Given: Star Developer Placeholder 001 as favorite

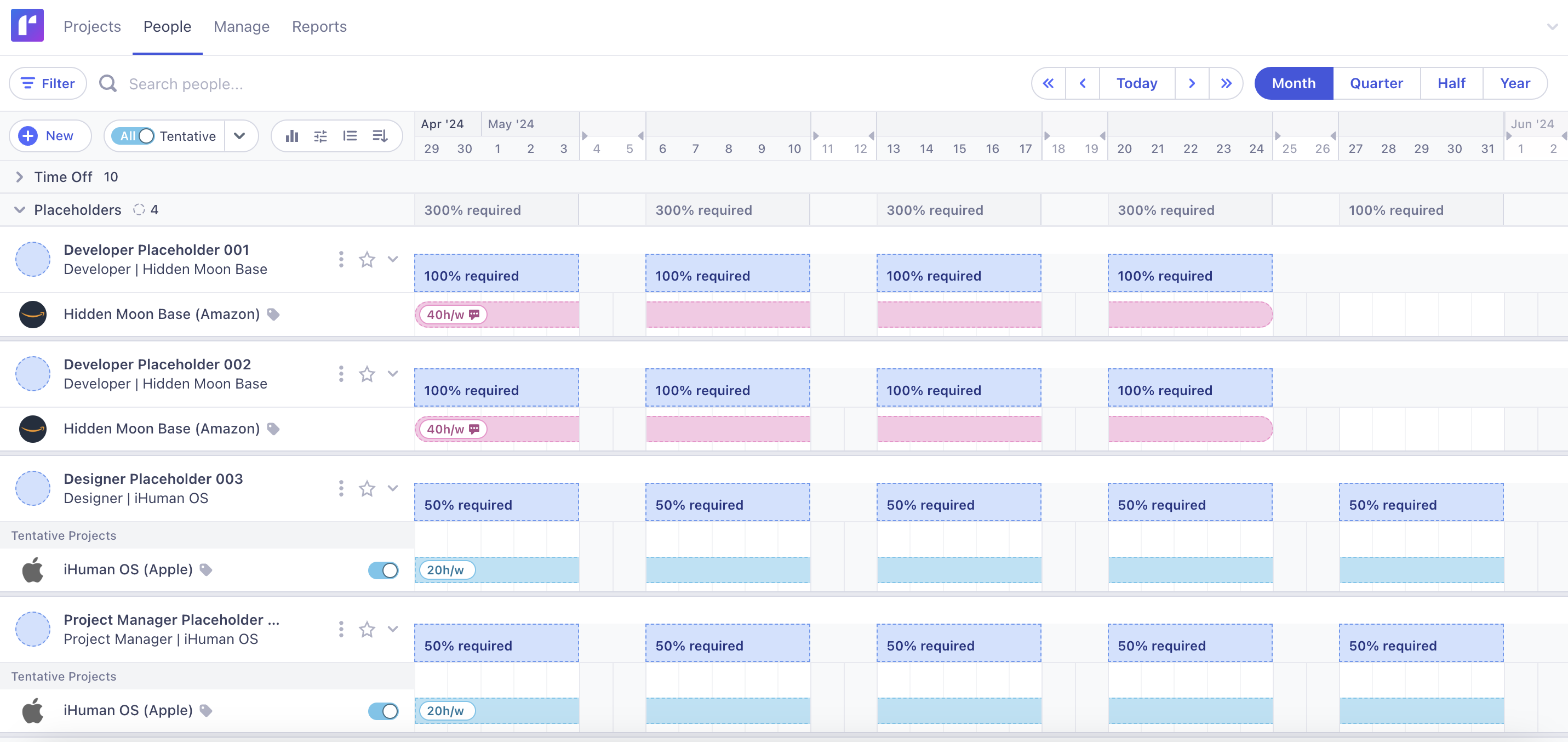Looking at the screenshot, I should coord(367,259).
